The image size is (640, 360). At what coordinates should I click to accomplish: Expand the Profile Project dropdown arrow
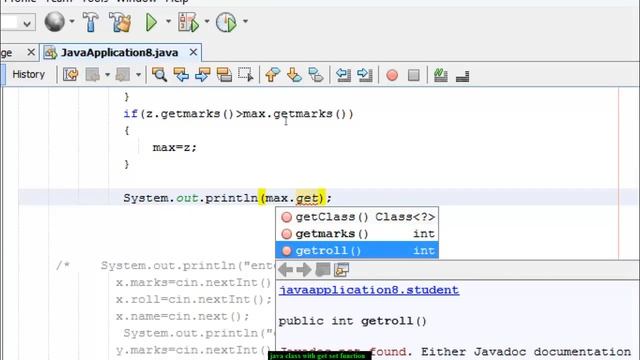245,21
